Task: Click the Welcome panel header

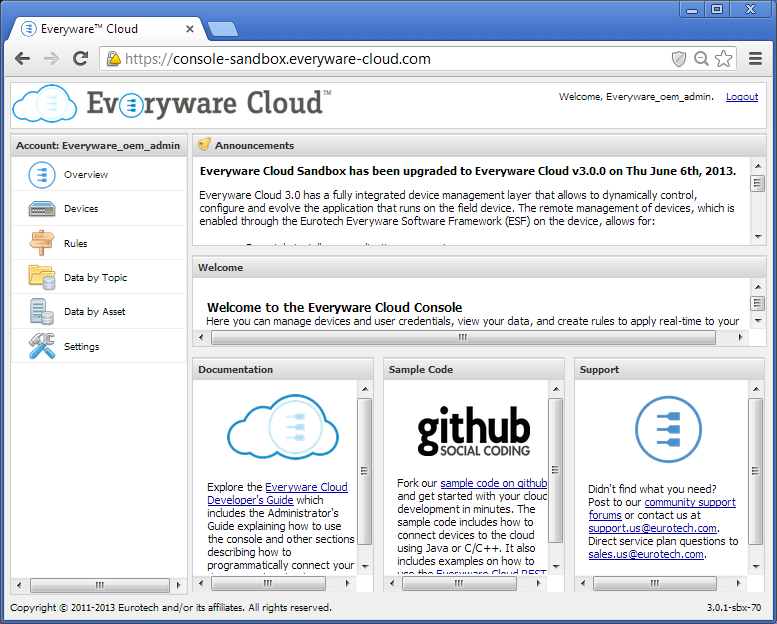Action: click(x=479, y=267)
